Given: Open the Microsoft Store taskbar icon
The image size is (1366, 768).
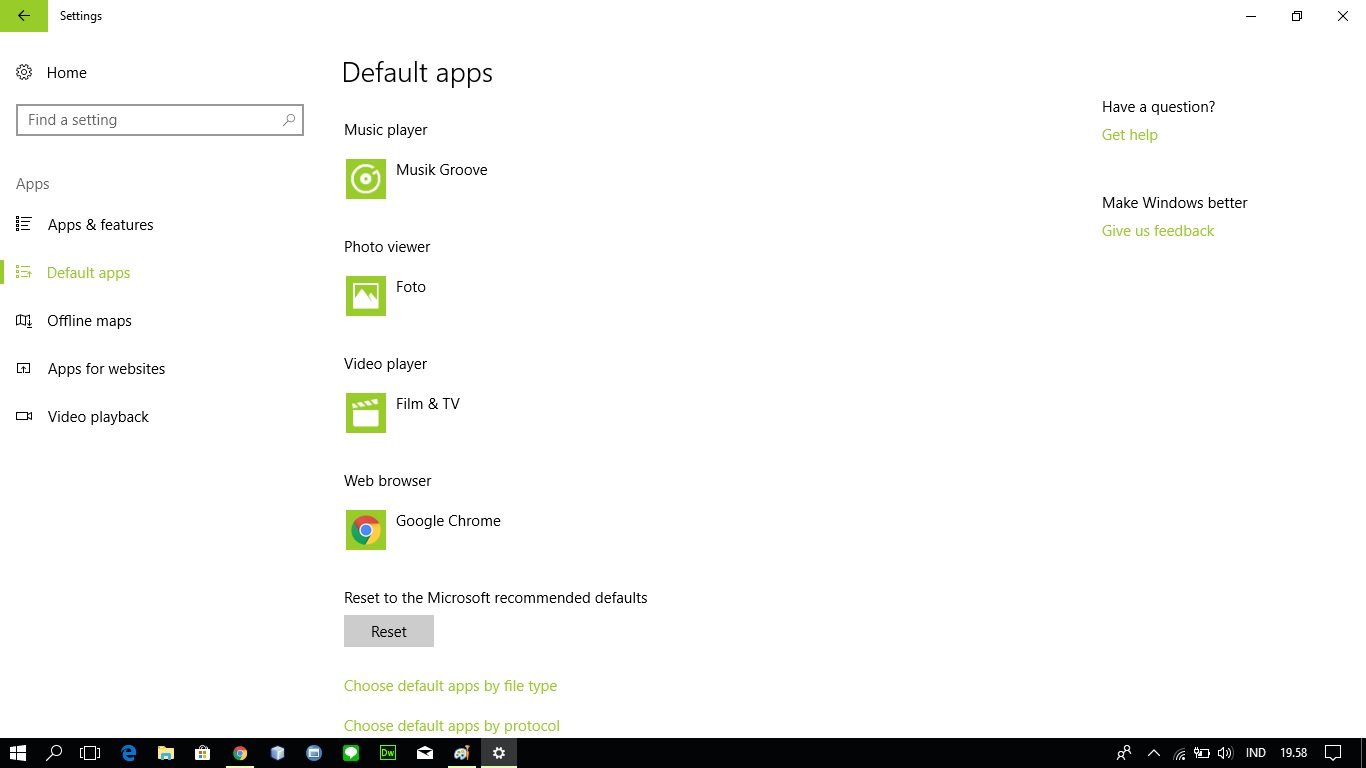Looking at the screenshot, I should tap(202, 753).
